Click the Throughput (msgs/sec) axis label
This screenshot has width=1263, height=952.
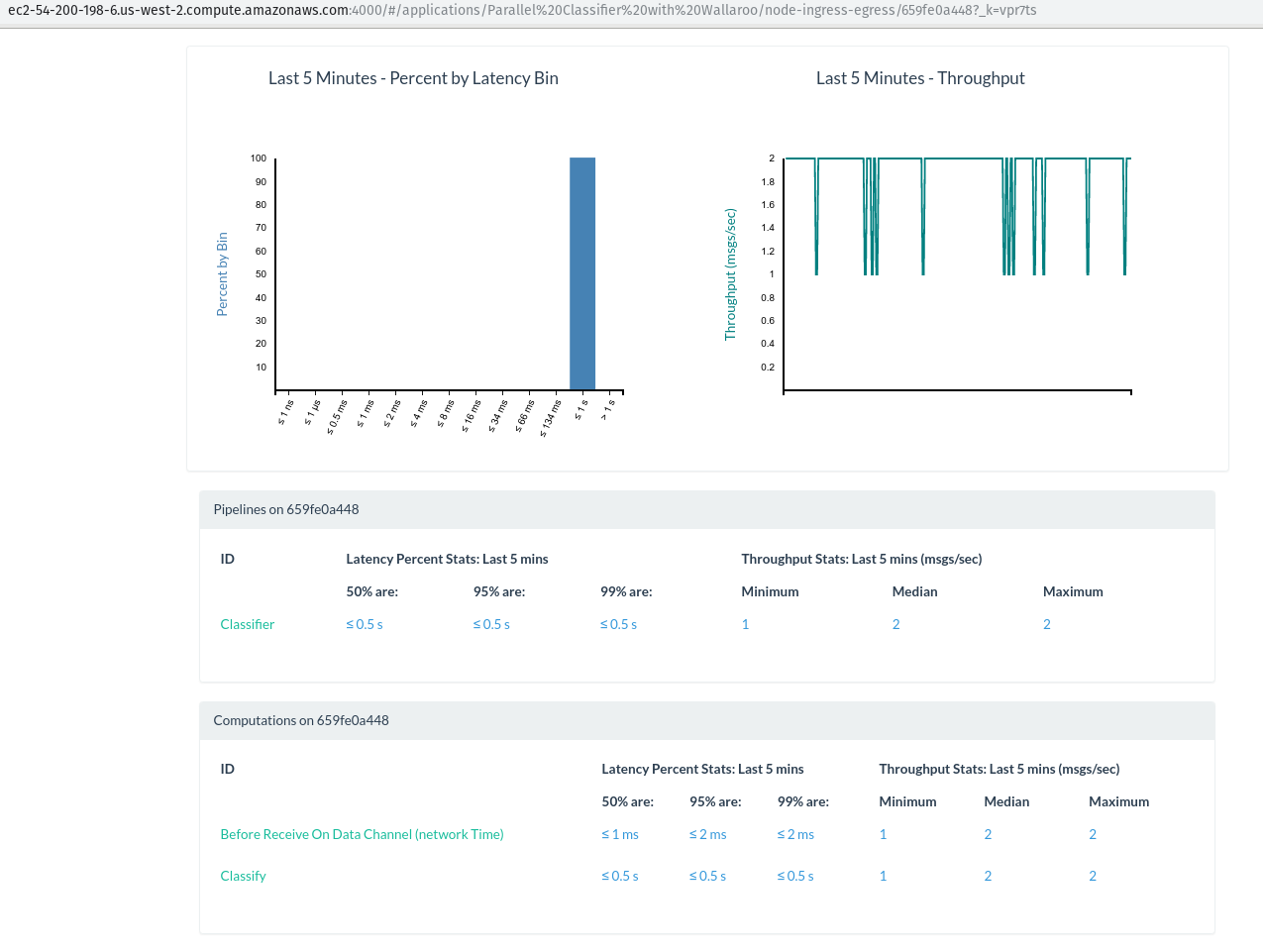pyautogui.click(x=731, y=274)
